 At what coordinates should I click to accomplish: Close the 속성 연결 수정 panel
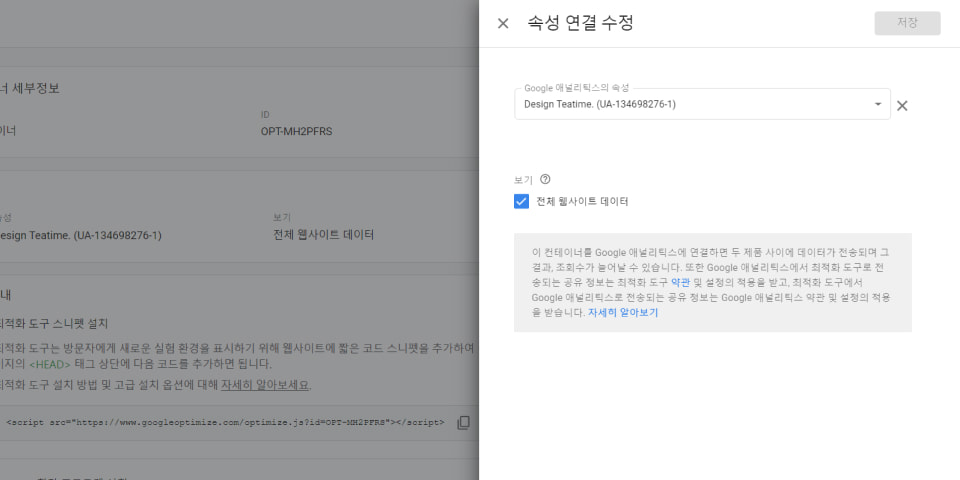click(503, 23)
